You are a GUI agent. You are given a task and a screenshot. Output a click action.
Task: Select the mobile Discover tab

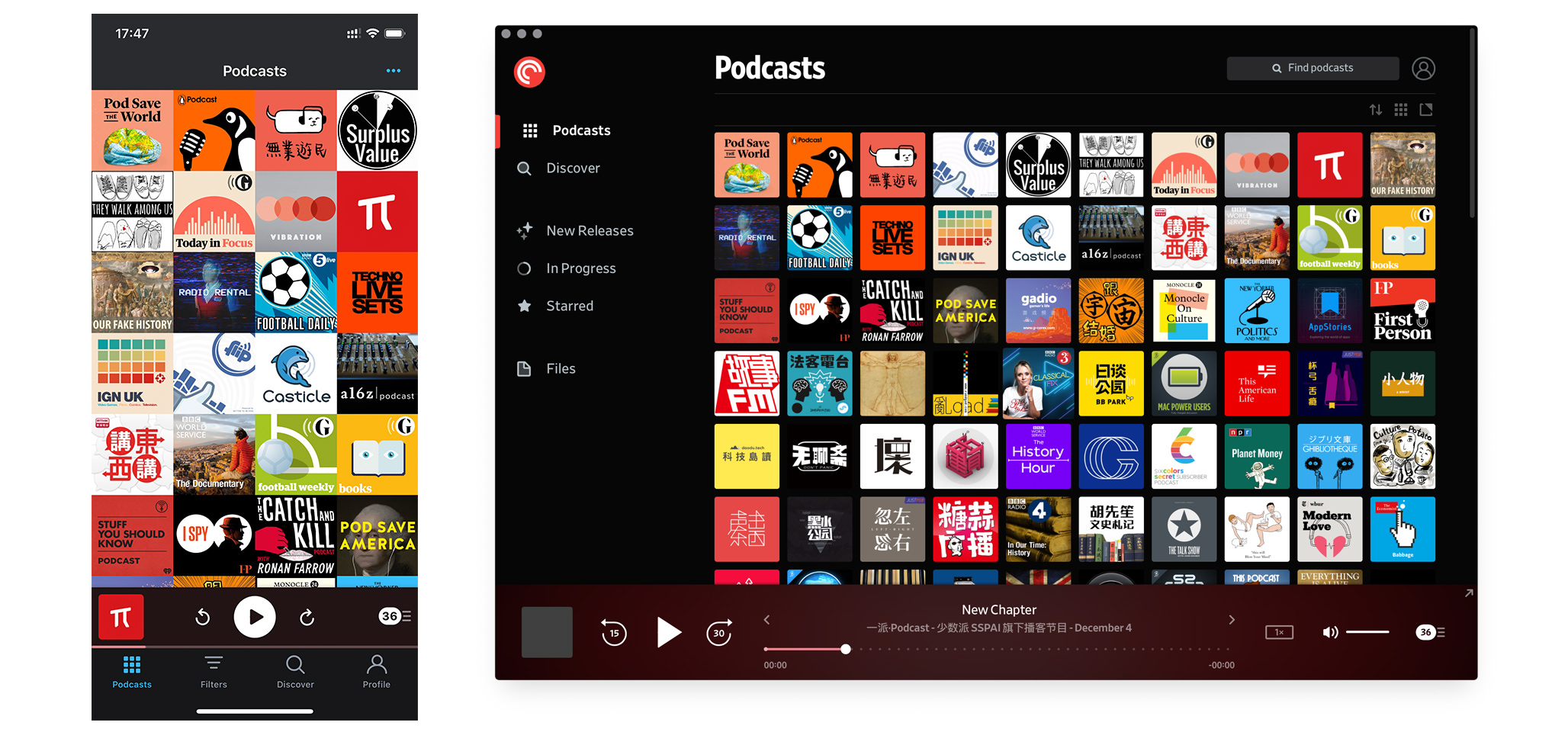pos(295,672)
